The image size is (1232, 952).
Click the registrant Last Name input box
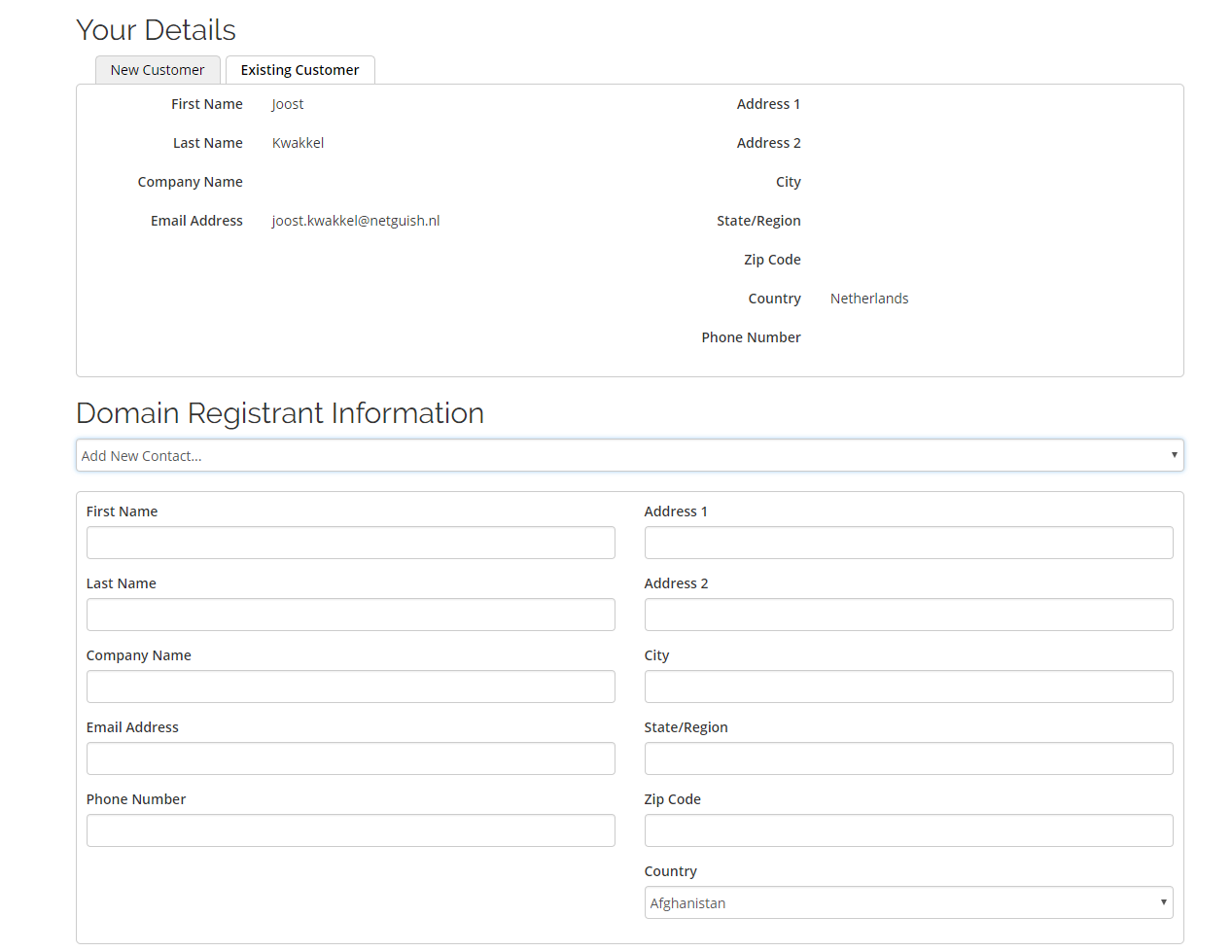(x=350, y=615)
